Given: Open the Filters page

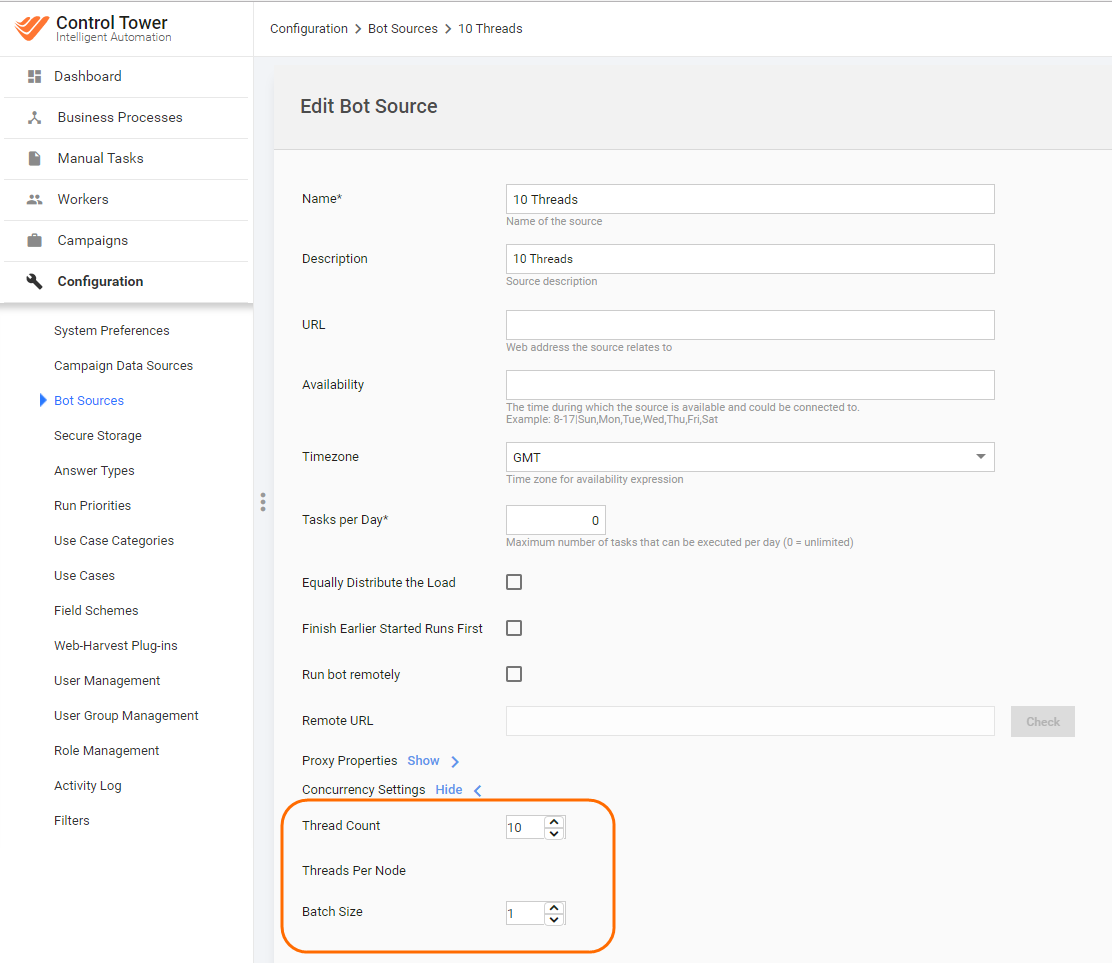Looking at the screenshot, I should click(x=72, y=820).
